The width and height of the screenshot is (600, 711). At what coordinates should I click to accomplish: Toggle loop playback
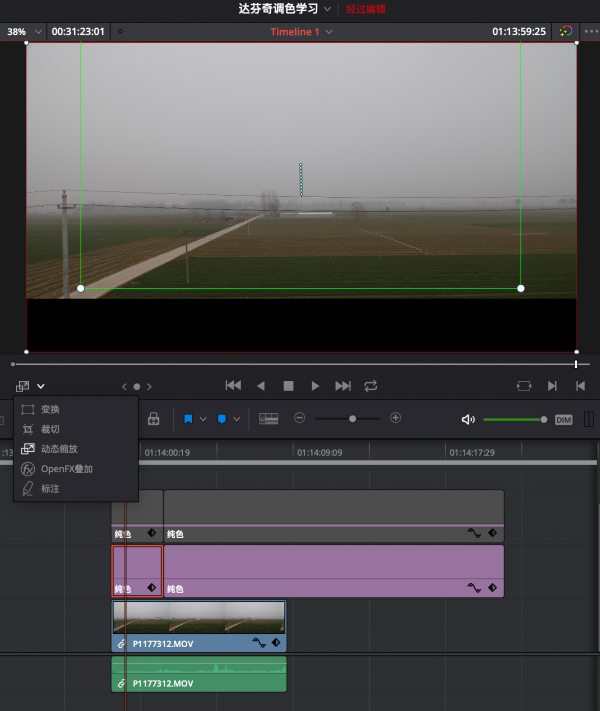pyautogui.click(x=371, y=386)
